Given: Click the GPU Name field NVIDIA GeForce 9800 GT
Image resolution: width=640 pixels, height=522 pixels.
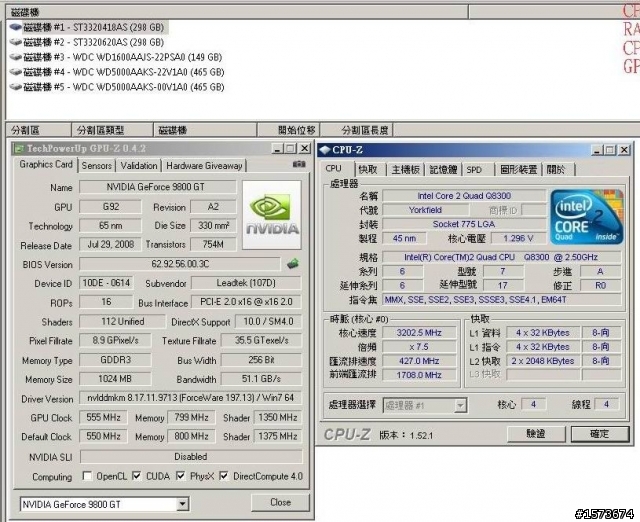Looking at the screenshot, I should pyautogui.click(x=158, y=187).
